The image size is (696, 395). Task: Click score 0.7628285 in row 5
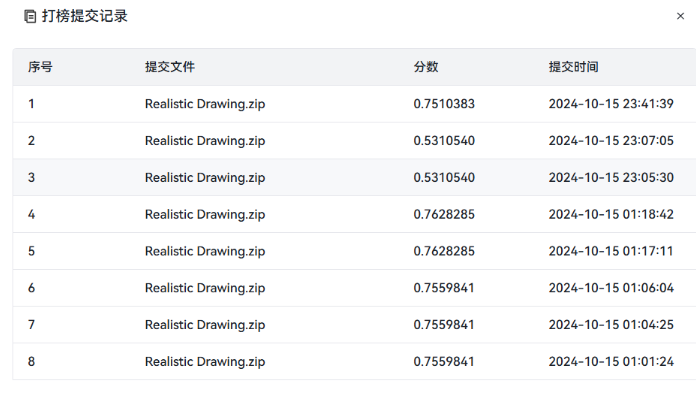pyautogui.click(x=444, y=251)
